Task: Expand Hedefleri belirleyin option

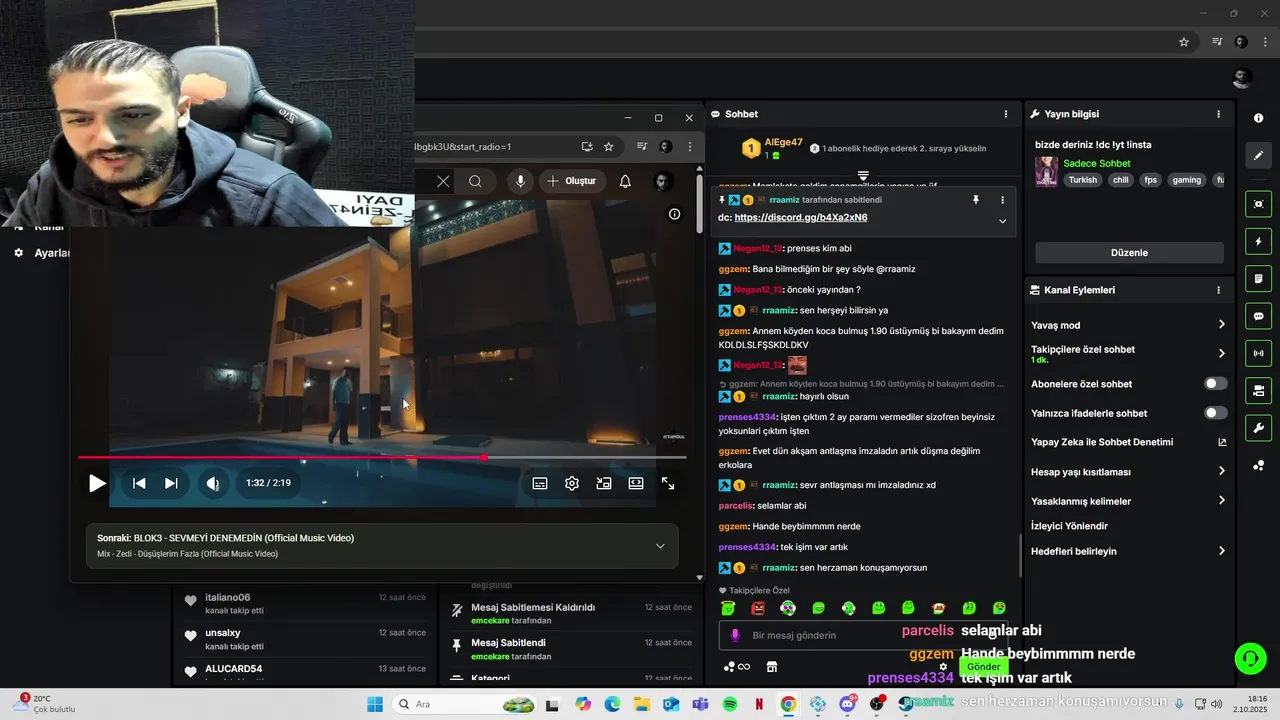Action: tap(1129, 551)
